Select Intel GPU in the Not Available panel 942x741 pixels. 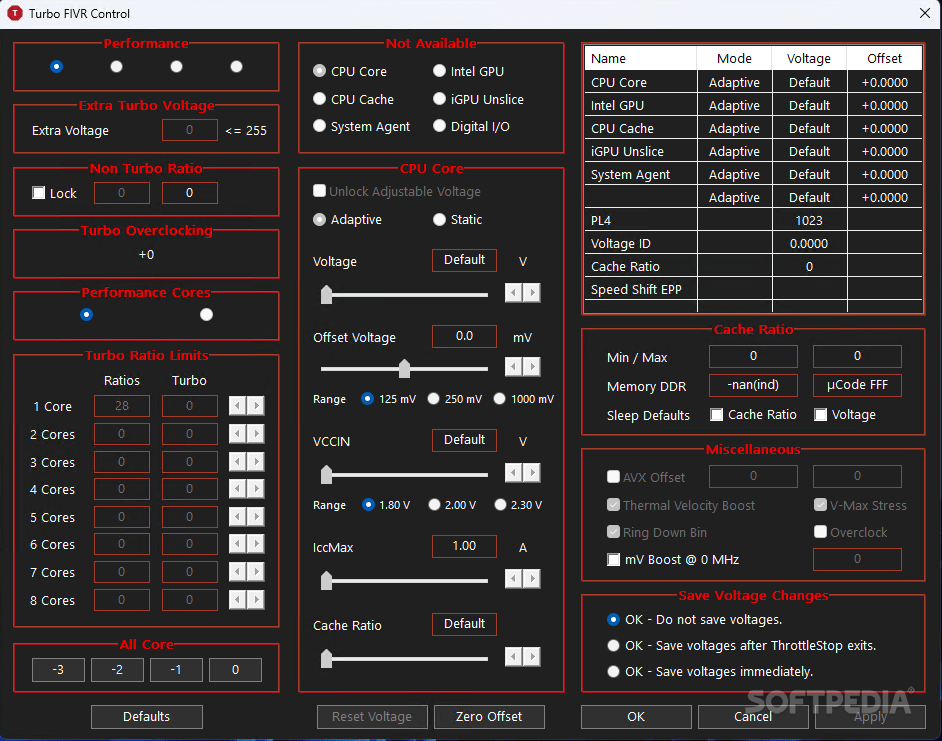(437, 71)
